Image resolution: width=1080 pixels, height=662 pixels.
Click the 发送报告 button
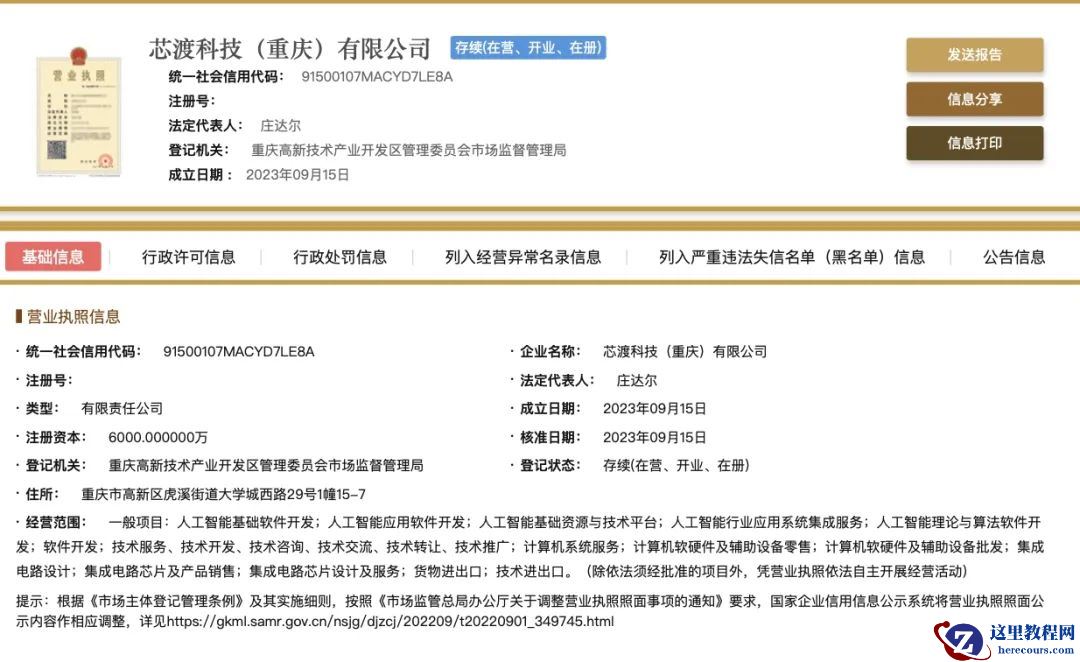click(x=974, y=55)
